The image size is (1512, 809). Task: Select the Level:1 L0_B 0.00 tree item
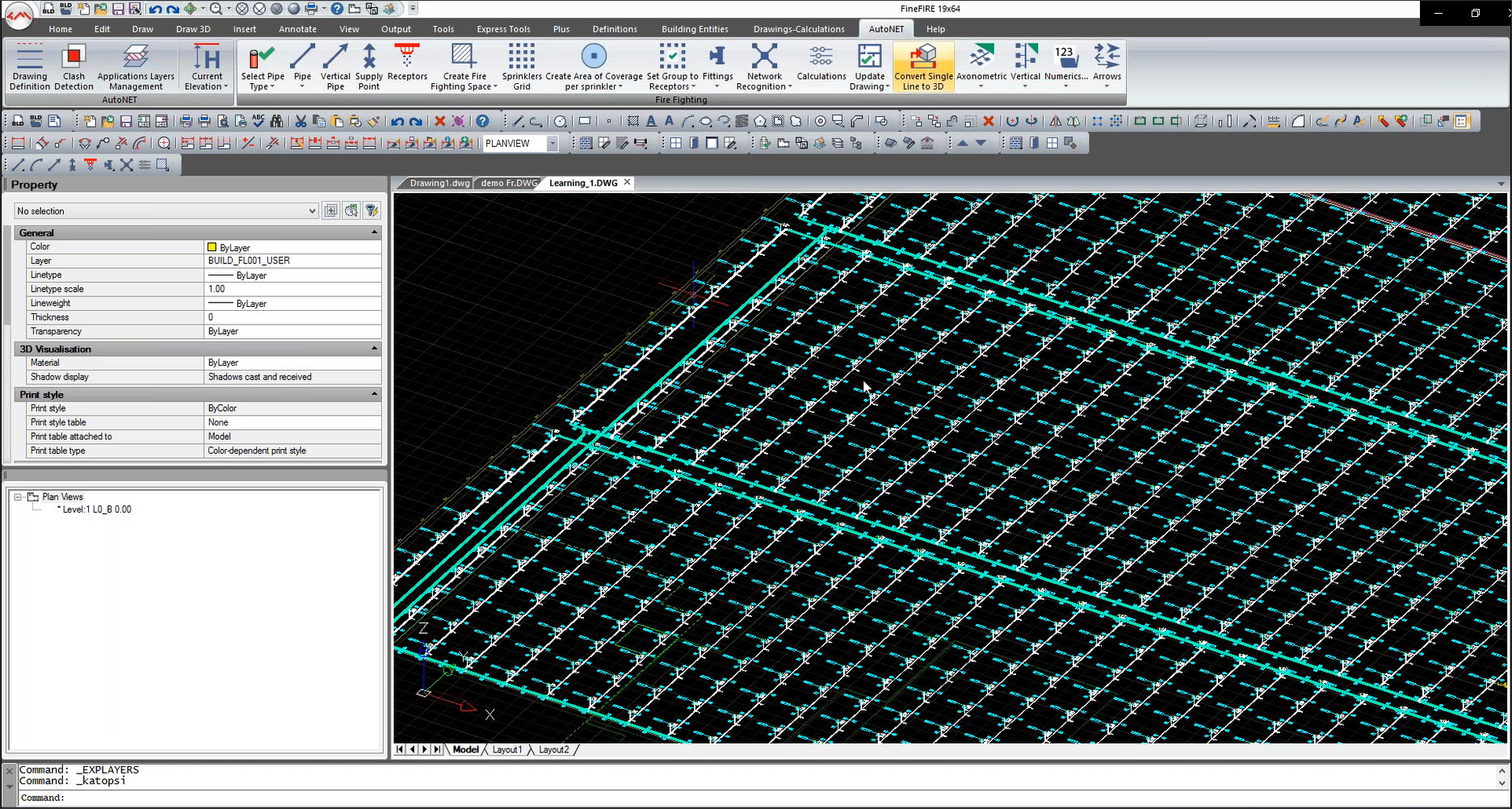click(x=97, y=509)
